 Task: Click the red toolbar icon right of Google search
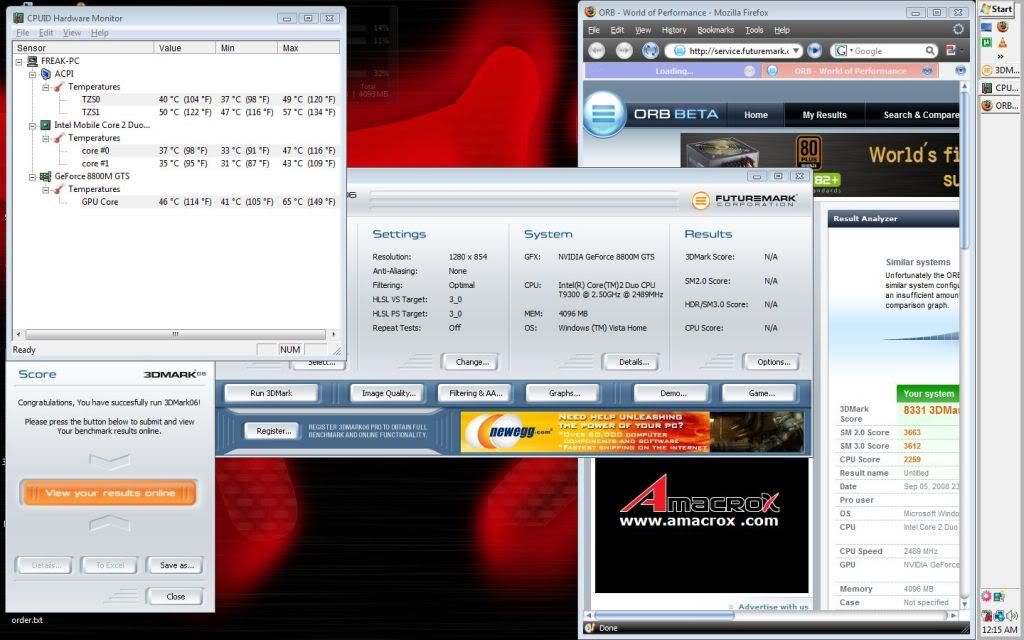951,50
